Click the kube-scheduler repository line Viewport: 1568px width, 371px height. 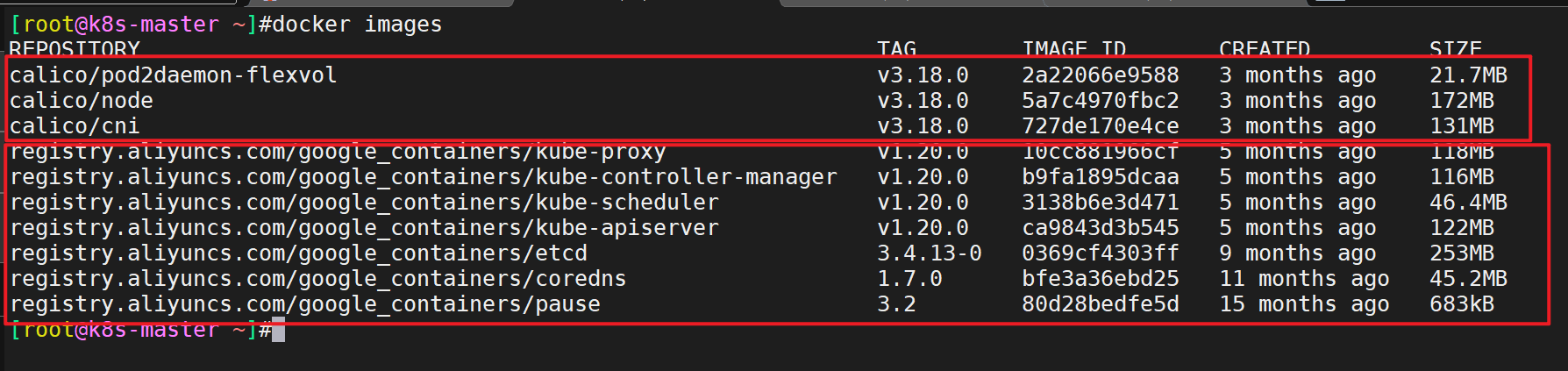[x=364, y=203]
